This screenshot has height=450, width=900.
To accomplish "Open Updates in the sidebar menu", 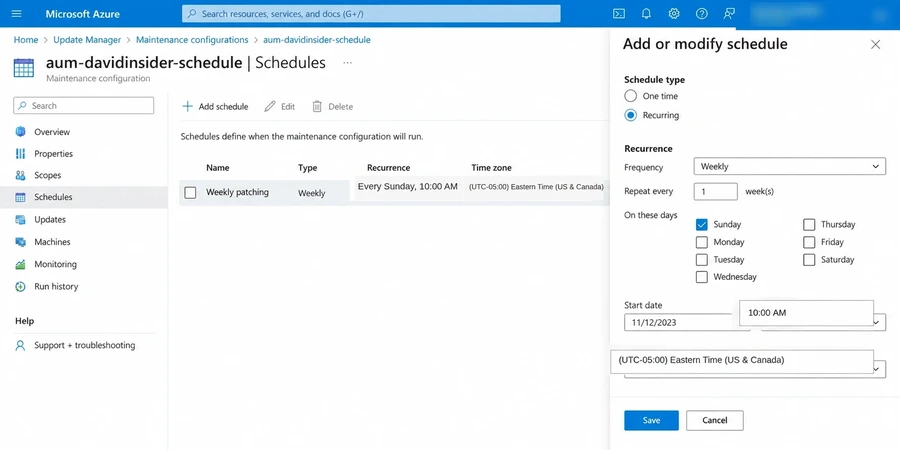I will coord(50,219).
